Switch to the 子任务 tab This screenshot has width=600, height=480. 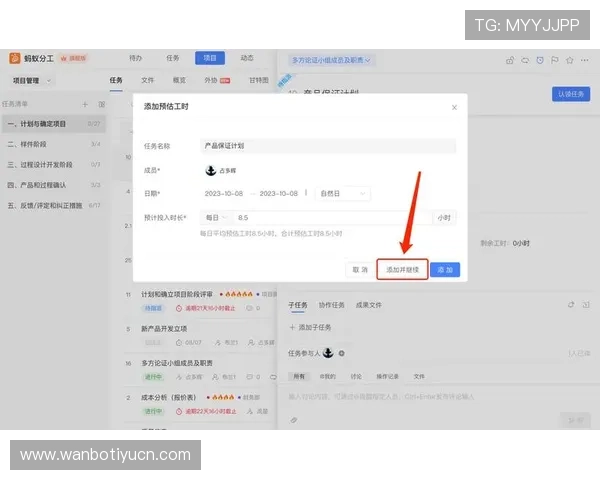298,305
